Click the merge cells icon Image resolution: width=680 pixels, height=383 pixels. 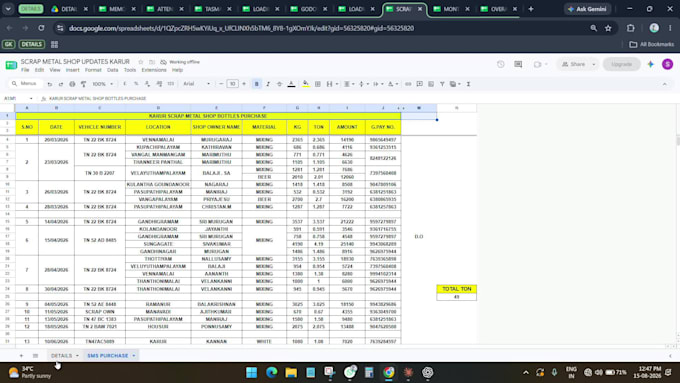click(330, 84)
